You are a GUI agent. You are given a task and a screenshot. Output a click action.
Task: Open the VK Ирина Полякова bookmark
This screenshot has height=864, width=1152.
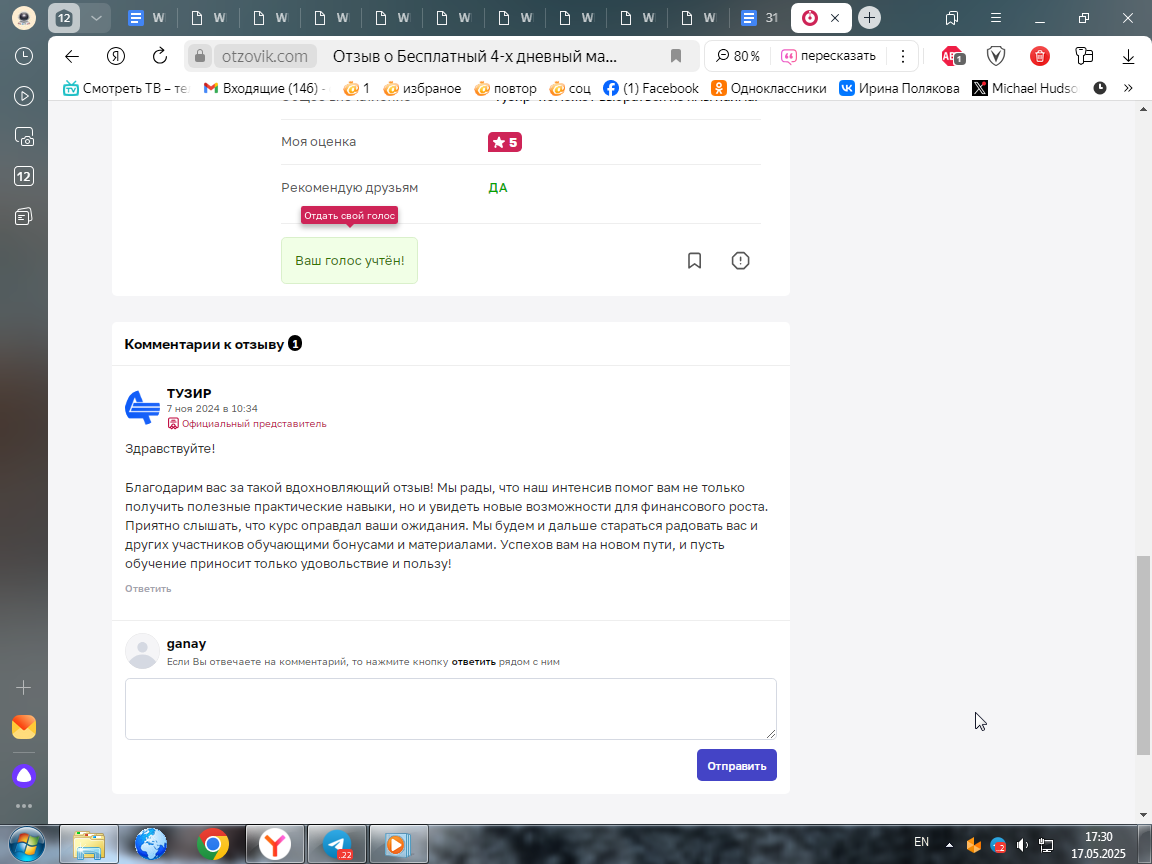click(x=899, y=88)
